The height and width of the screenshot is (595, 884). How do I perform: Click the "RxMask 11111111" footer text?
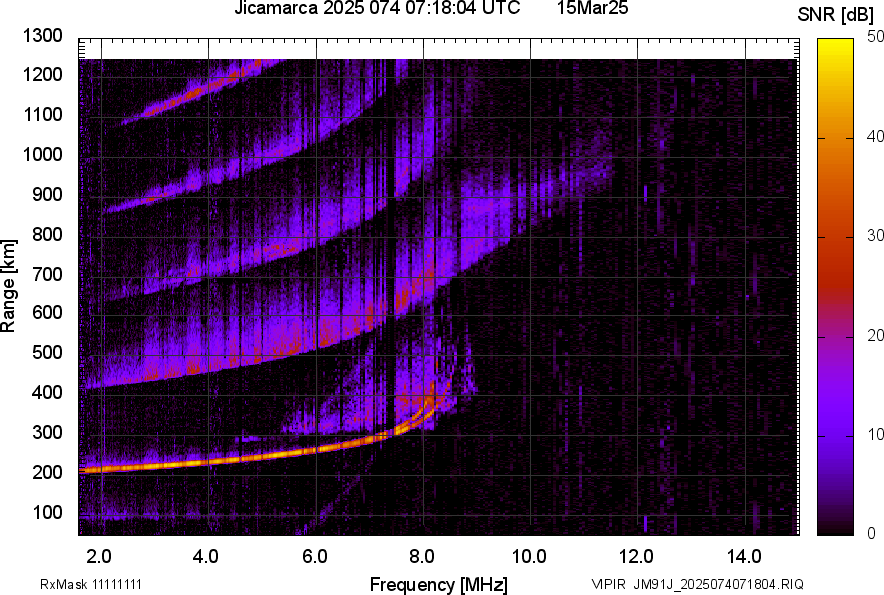(91, 584)
